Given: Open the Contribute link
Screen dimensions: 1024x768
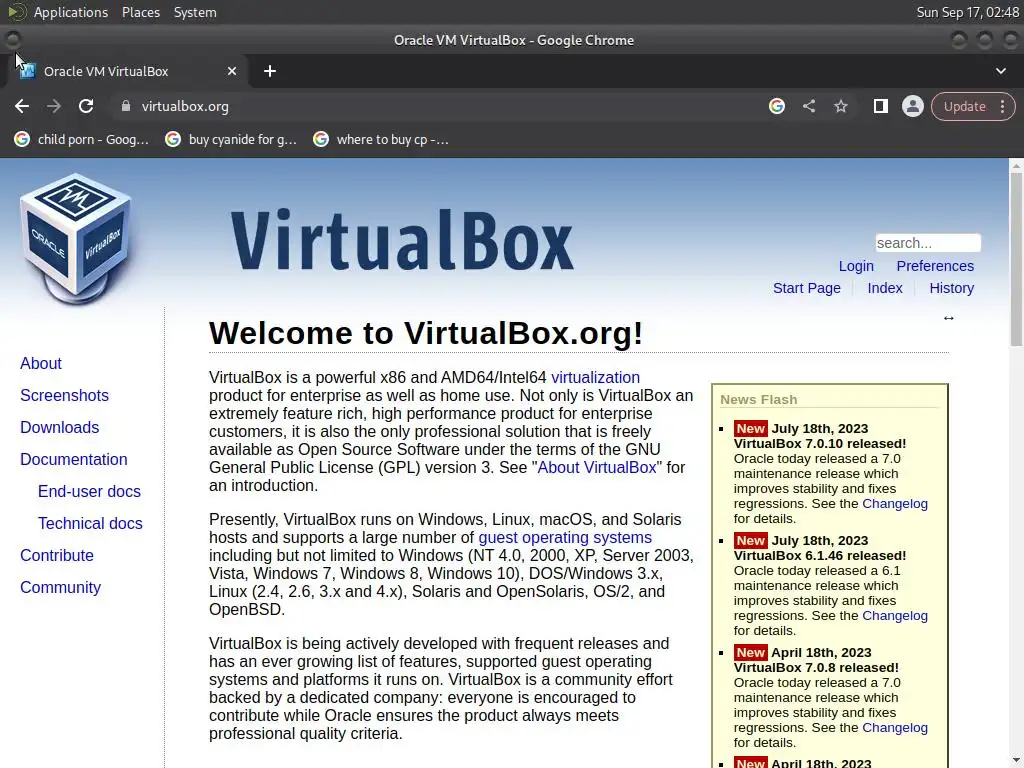Looking at the screenshot, I should point(56,555).
